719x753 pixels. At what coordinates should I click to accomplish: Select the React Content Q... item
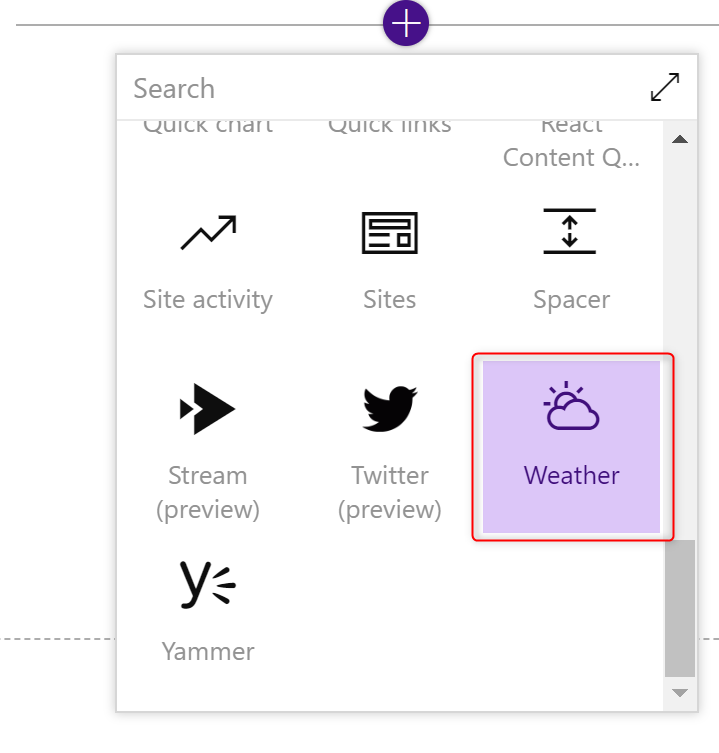tap(572, 145)
